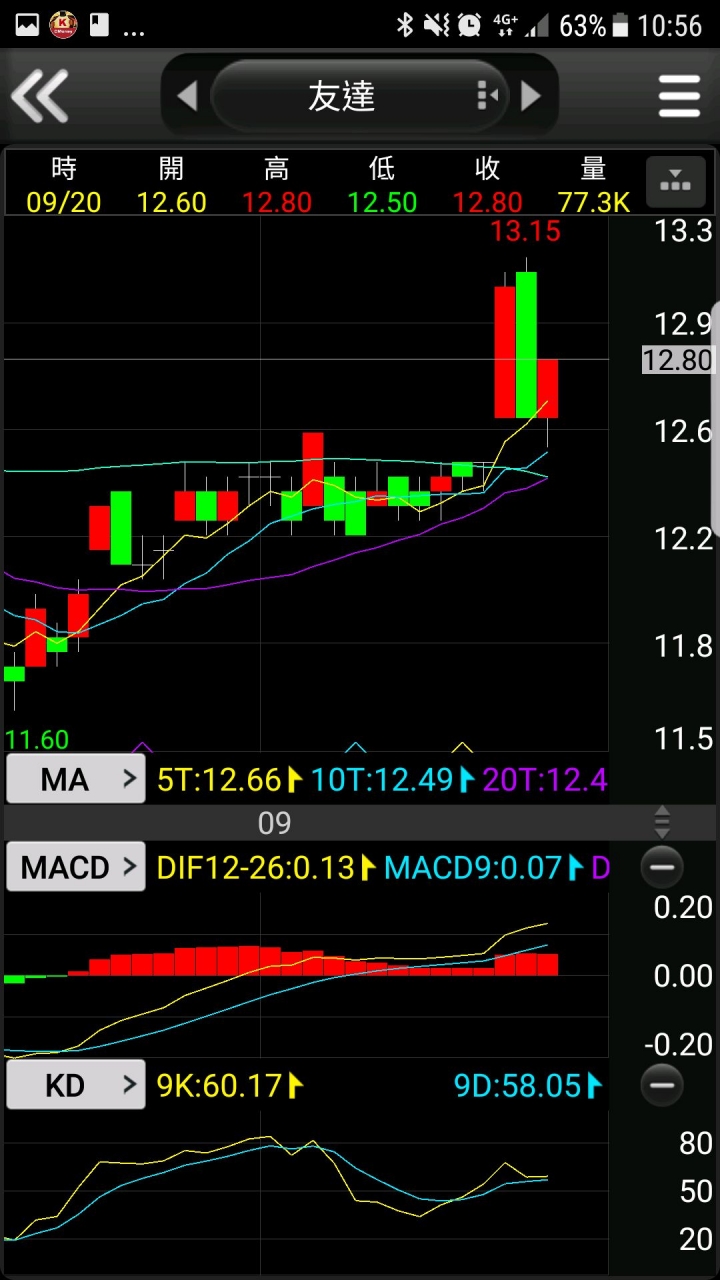Image resolution: width=720 pixels, height=1280 pixels.
Task: Tap the double-chevron back icon
Action: point(40,96)
